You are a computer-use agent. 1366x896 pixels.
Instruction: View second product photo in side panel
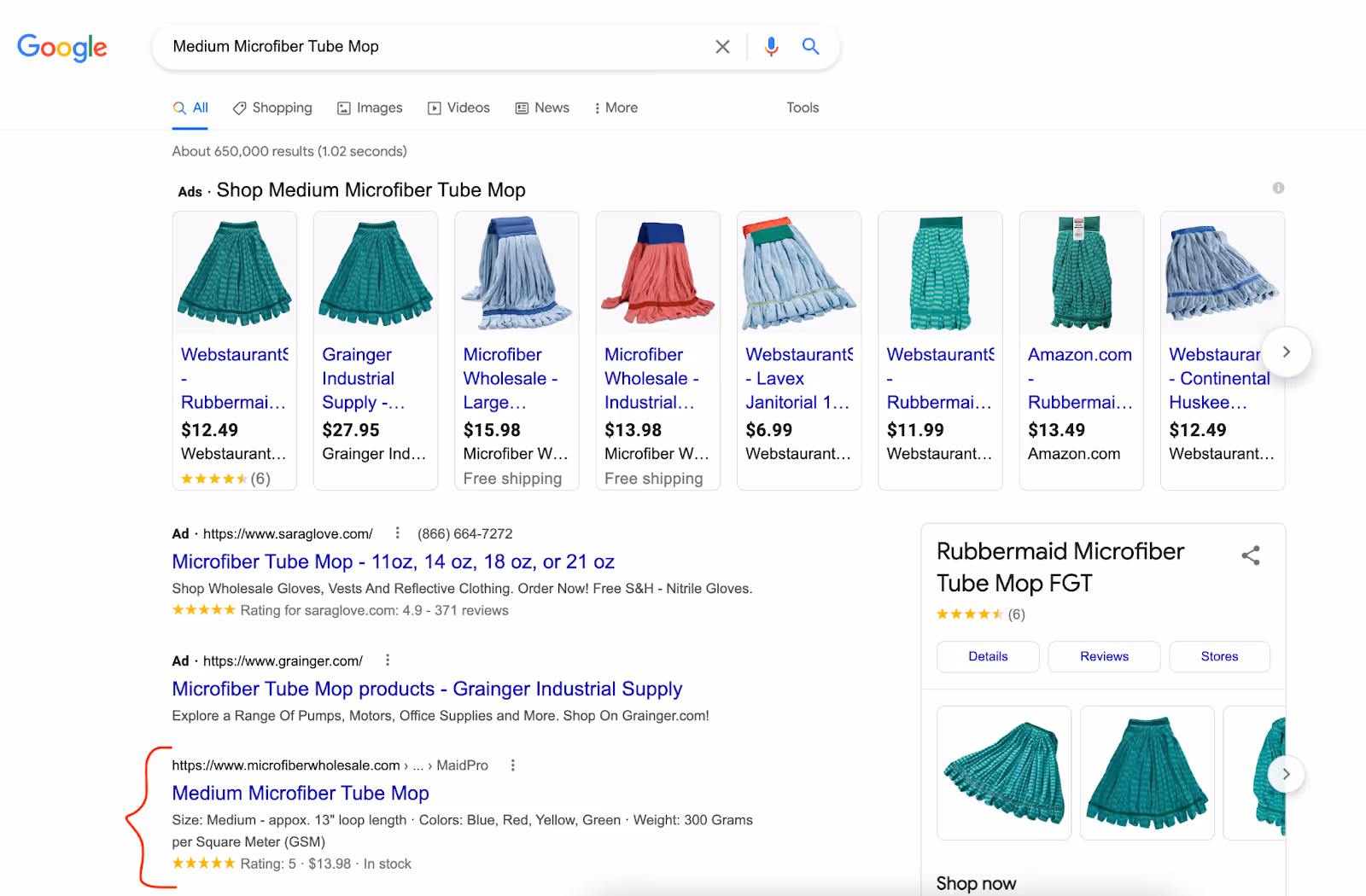[1147, 773]
